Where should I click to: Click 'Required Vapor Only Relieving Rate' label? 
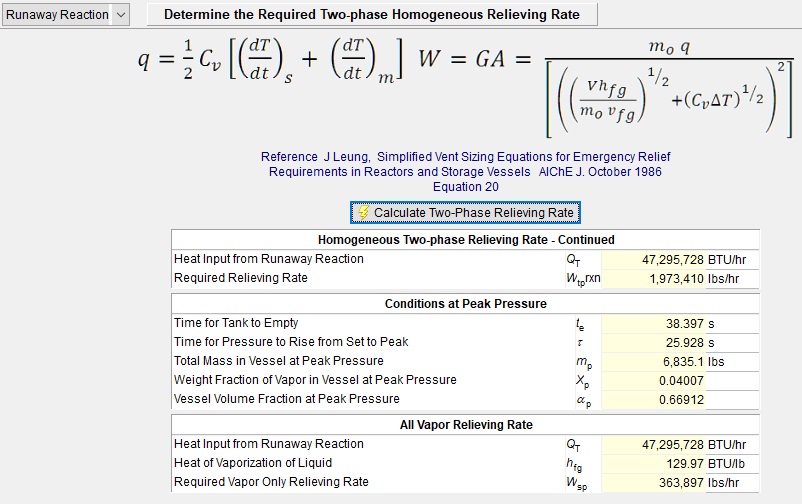click(x=271, y=481)
